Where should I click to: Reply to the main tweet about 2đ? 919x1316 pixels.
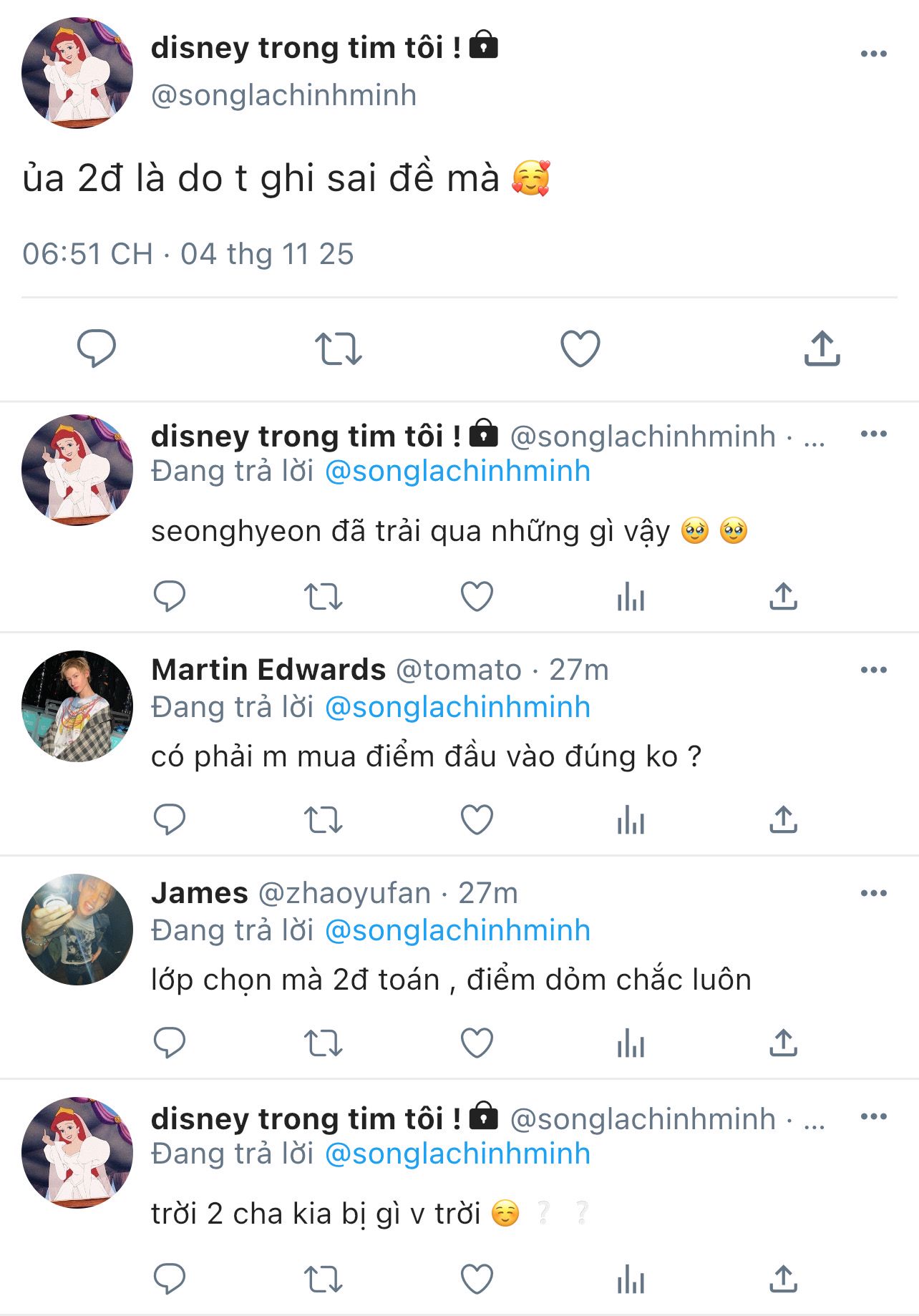[x=96, y=349]
